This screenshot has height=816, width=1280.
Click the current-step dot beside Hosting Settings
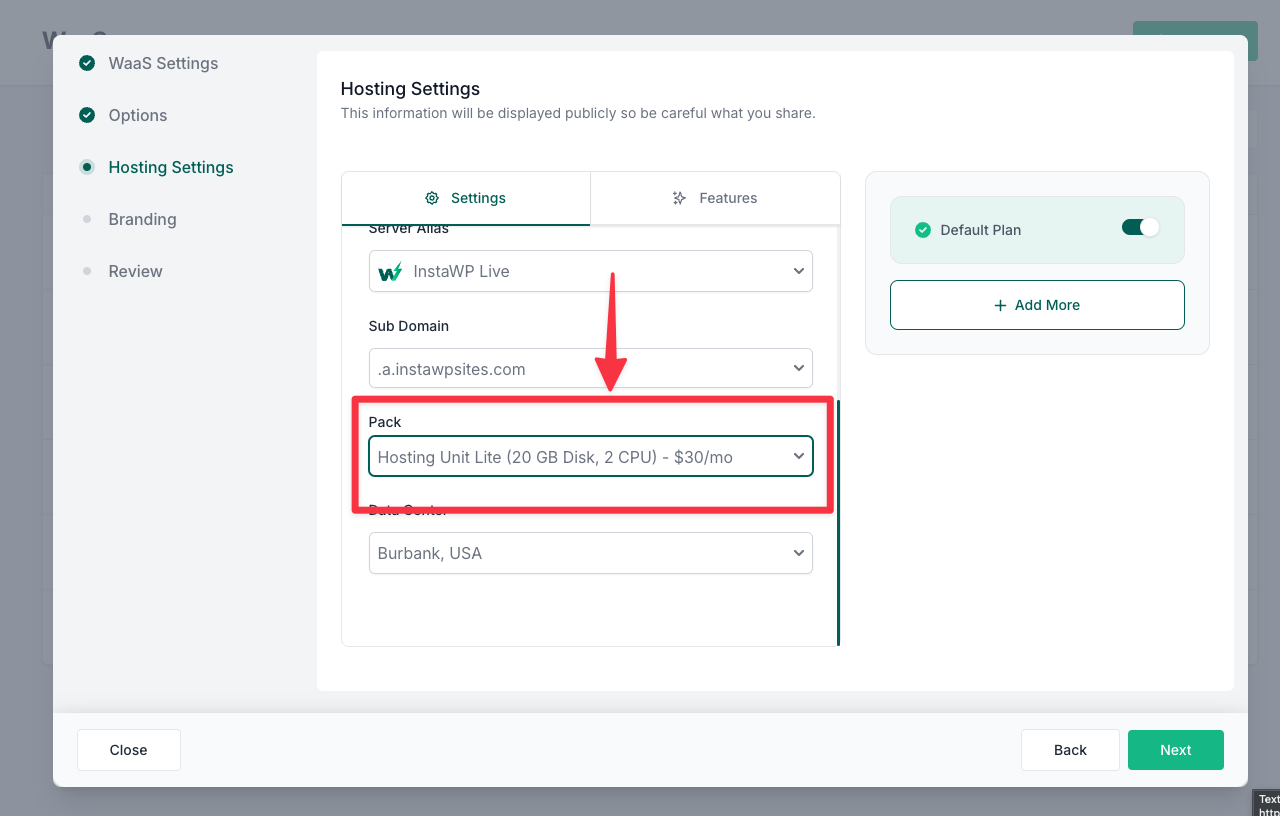coord(87,167)
